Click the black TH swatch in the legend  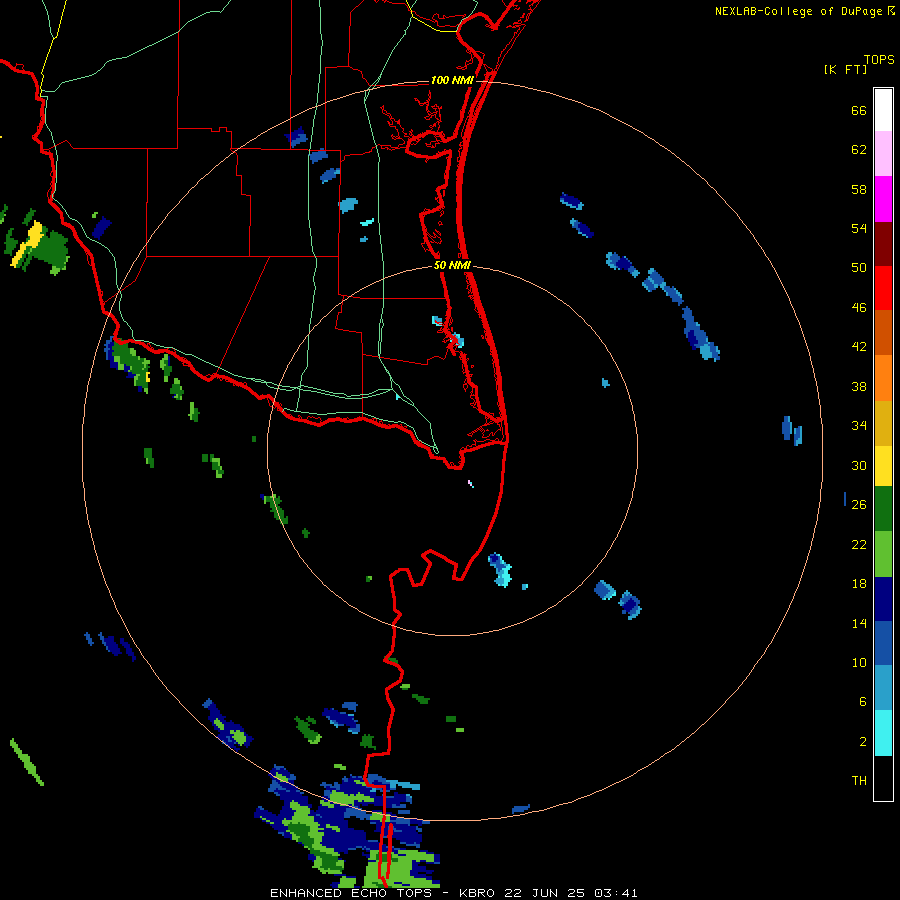coord(883,778)
